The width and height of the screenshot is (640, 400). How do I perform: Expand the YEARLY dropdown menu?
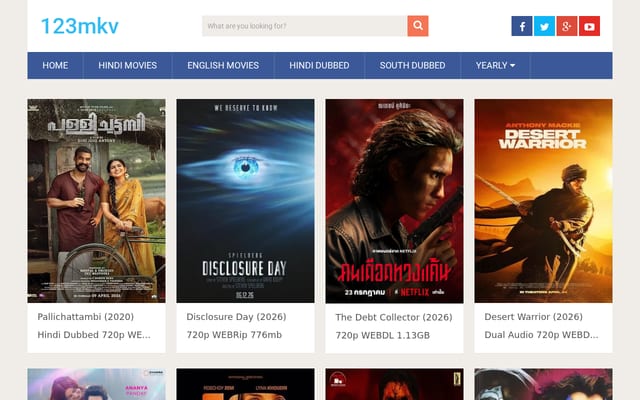point(495,65)
